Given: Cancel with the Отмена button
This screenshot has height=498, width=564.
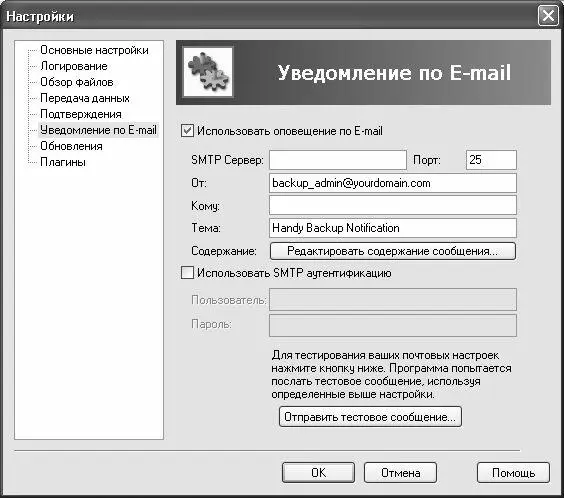Looking at the screenshot, I should (400, 472).
